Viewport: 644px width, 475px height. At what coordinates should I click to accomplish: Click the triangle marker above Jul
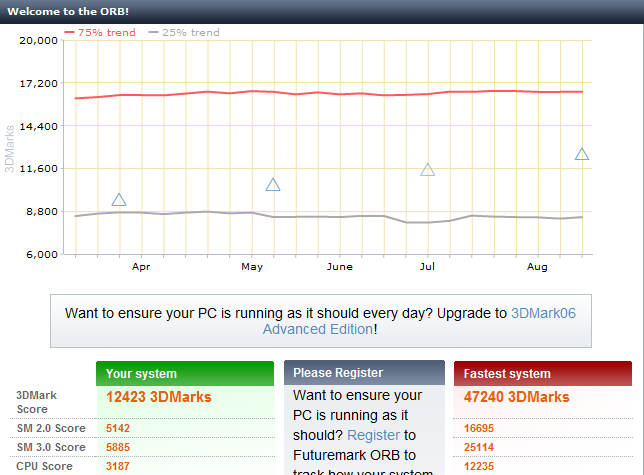[428, 170]
